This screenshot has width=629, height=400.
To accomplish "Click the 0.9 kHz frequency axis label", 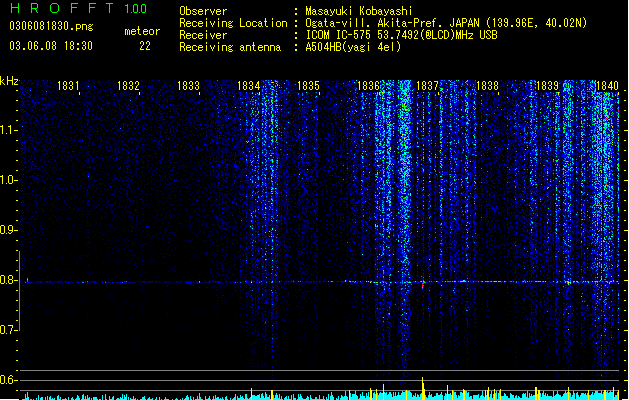I will click(x=8, y=230).
